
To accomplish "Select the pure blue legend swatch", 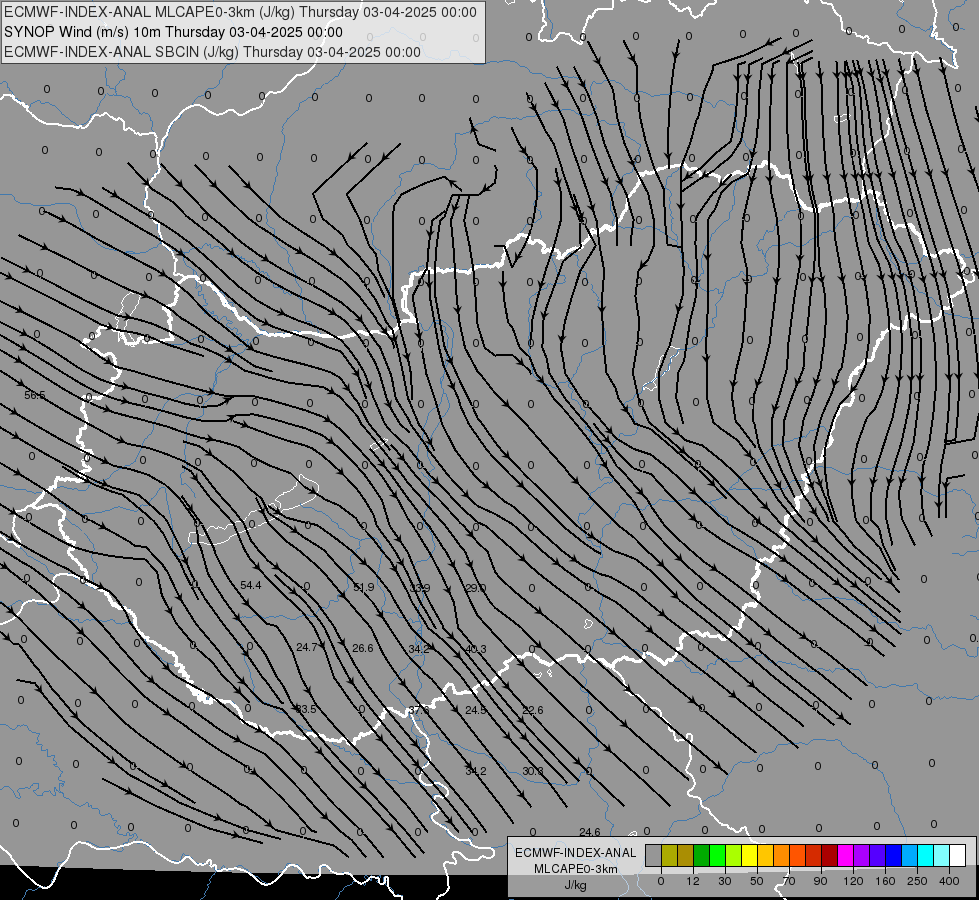I will pos(893,855).
